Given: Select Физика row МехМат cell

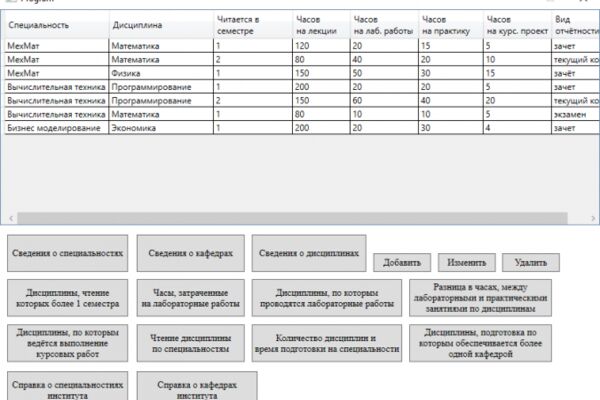Looking at the screenshot, I should (57, 73).
